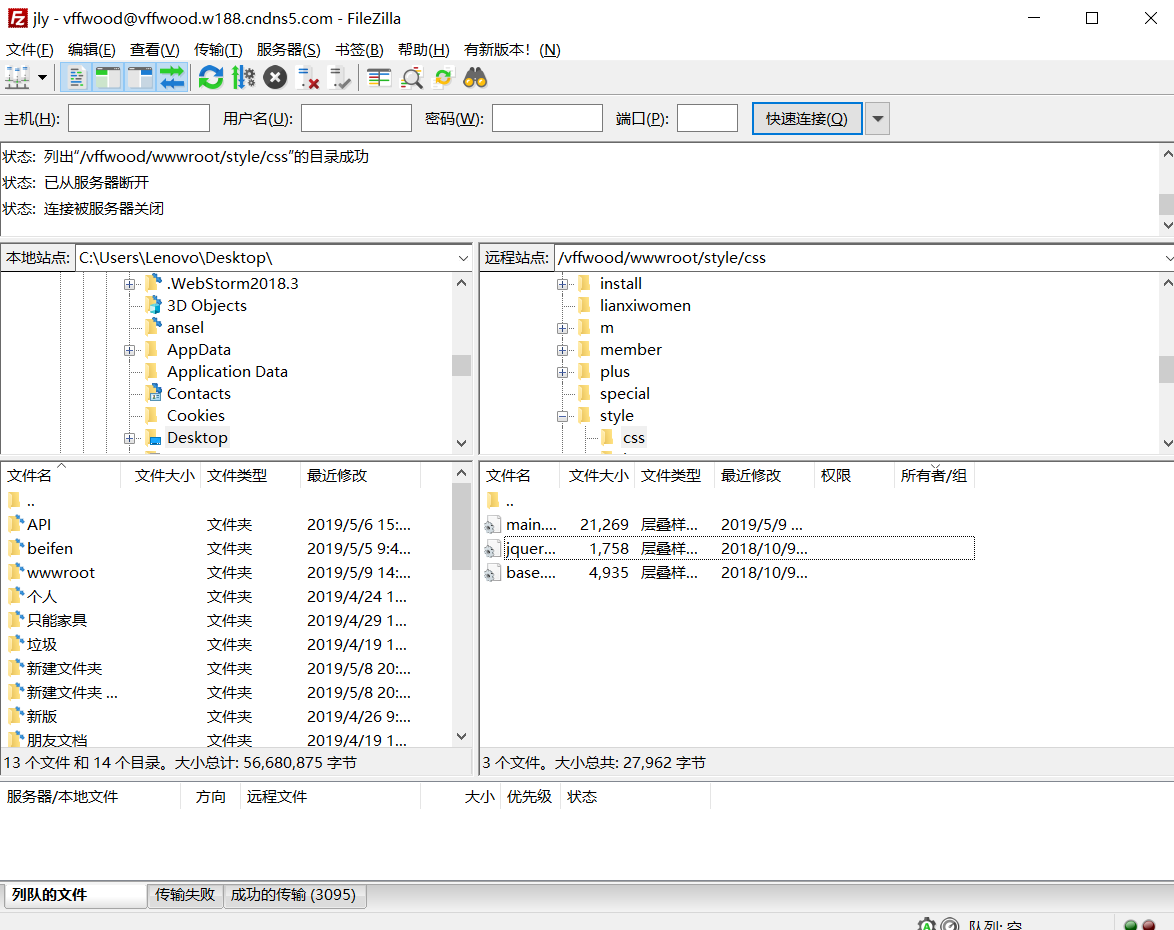This screenshot has width=1174, height=930.
Task: Open the 书签(B) menu
Action: pyautogui.click(x=359, y=49)
